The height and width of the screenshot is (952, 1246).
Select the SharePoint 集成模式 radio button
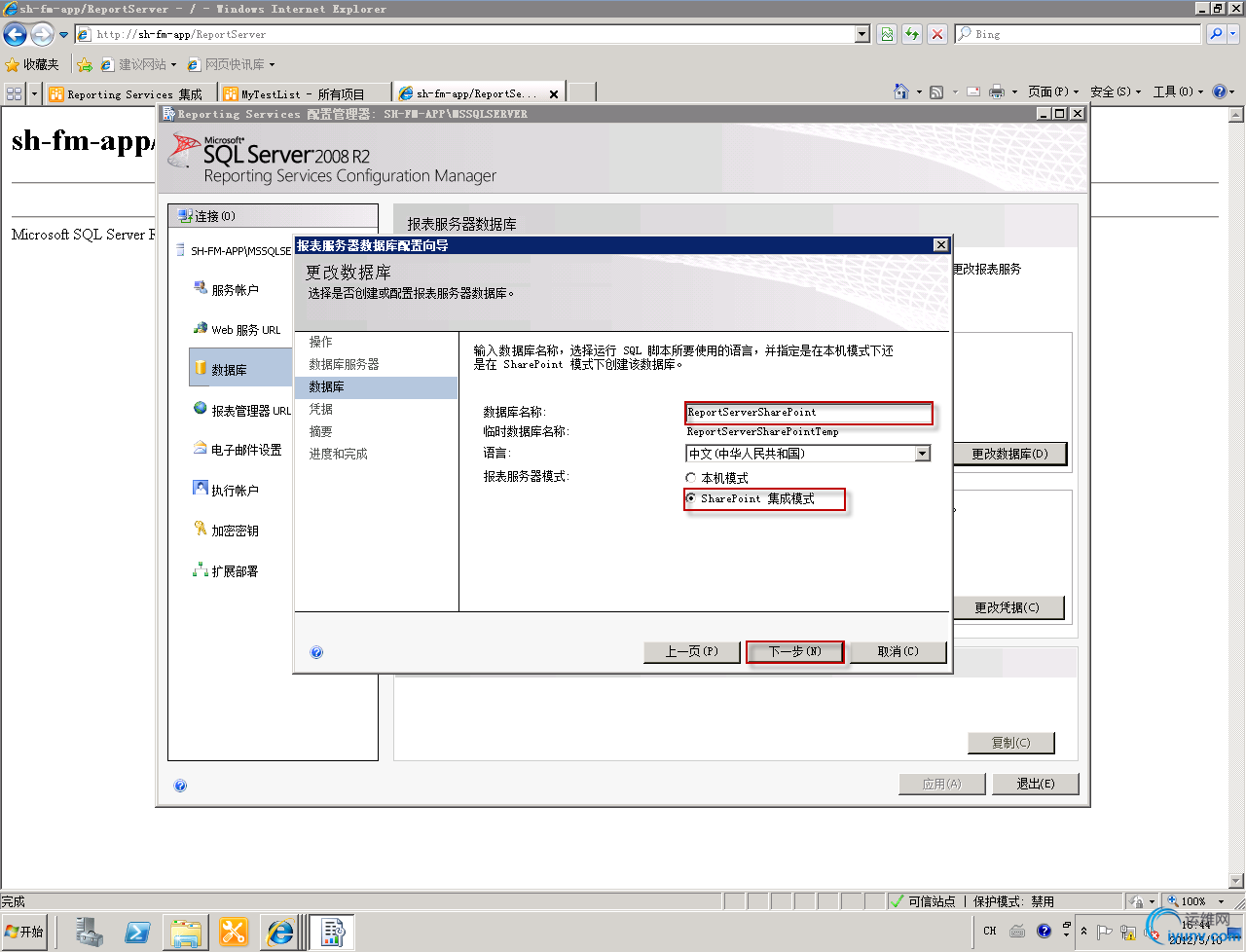tap(691, 498)
